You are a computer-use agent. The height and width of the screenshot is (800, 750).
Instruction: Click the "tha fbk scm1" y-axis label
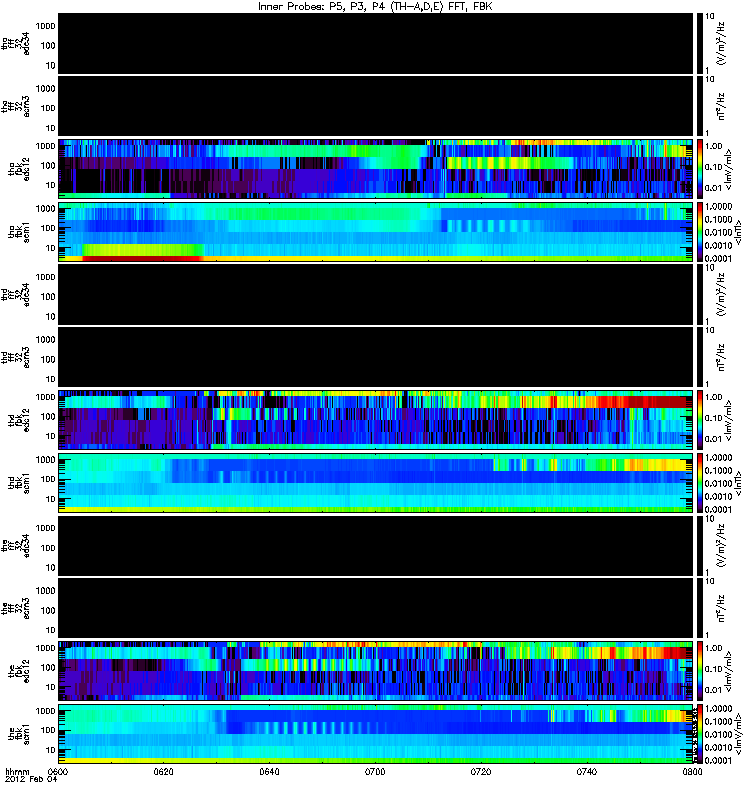(19, 232)
